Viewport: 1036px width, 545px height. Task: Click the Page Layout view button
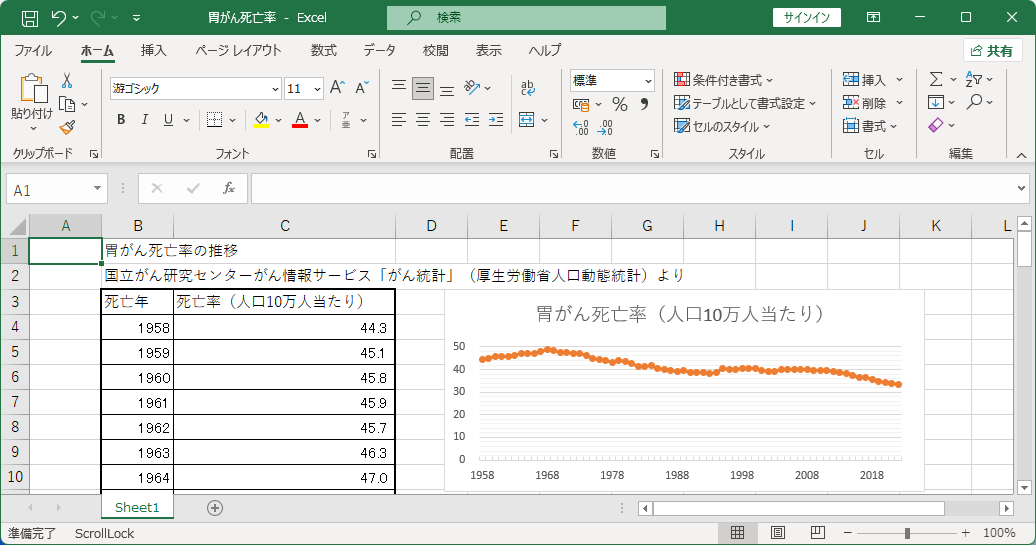pos(778,532)
